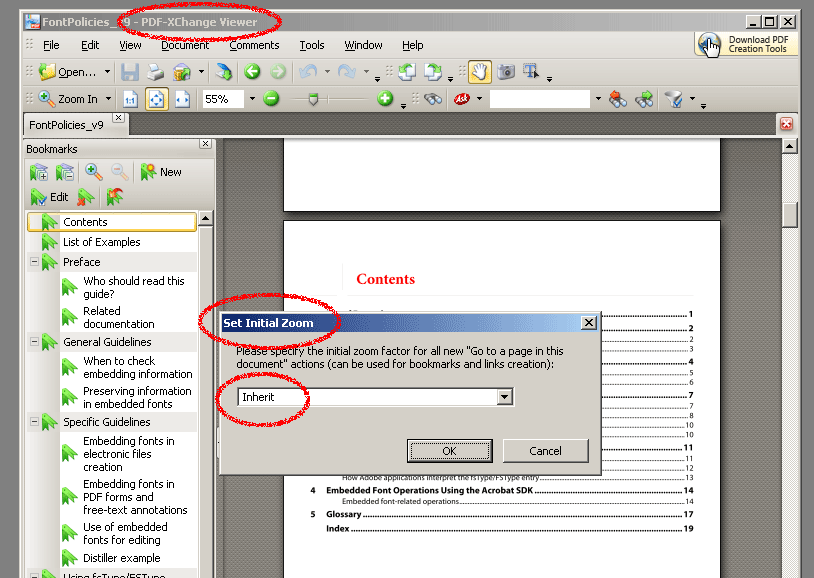Rotate pages clockwise
The image size is (814, 578).
coord(432,72)
